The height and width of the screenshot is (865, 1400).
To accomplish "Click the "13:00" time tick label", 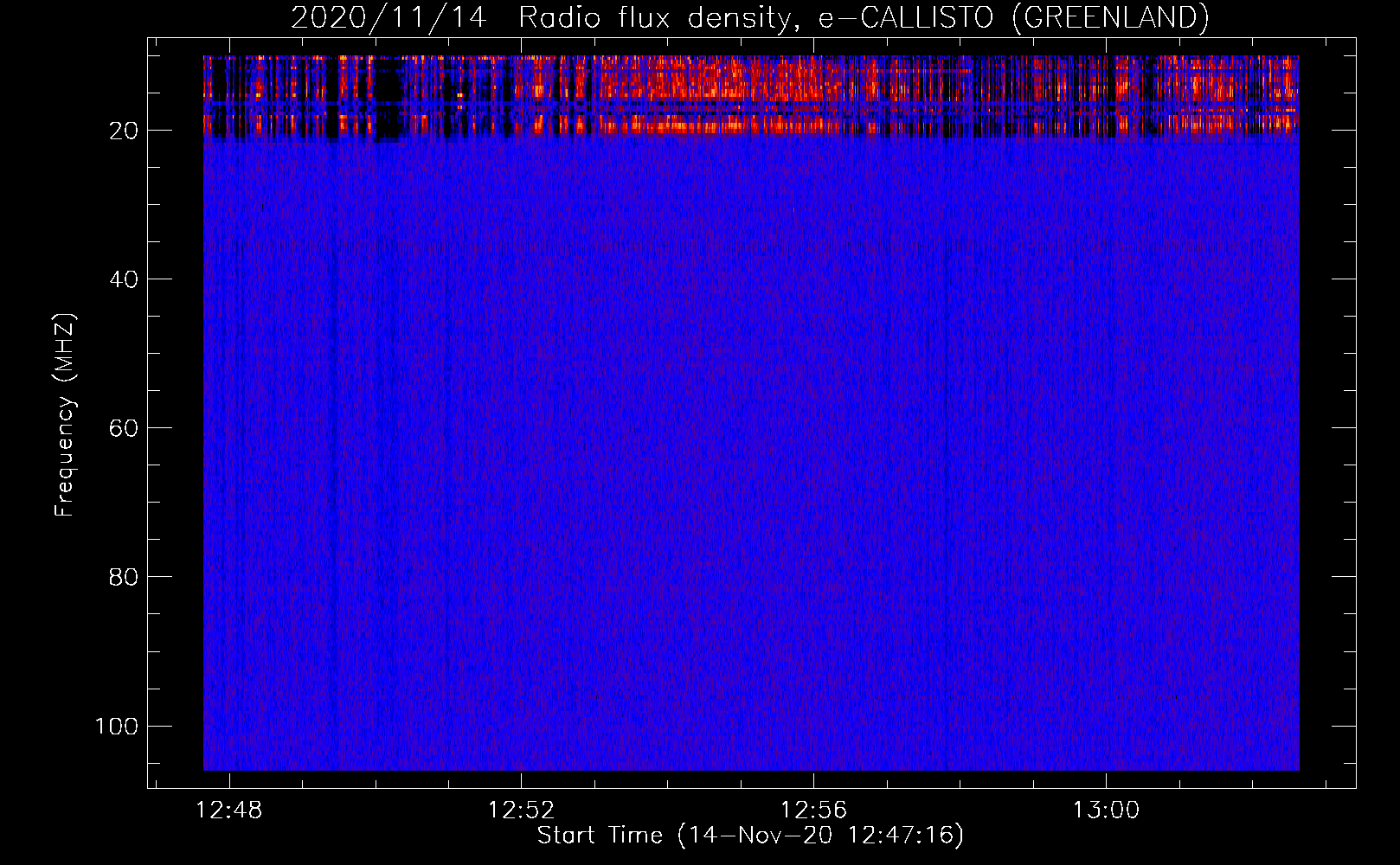I will 1106,811.
